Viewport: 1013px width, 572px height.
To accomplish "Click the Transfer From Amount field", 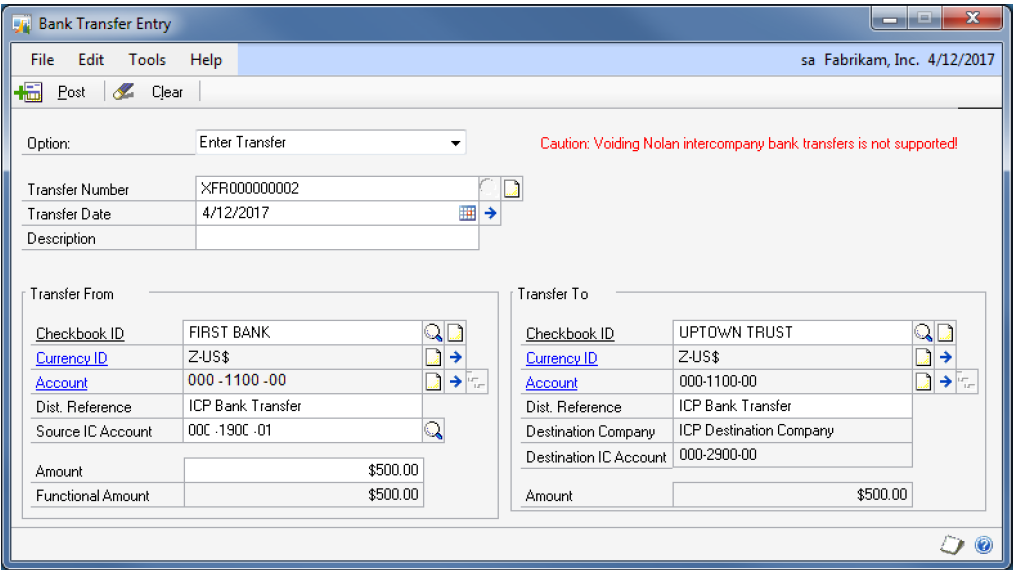I will point(303,470).
